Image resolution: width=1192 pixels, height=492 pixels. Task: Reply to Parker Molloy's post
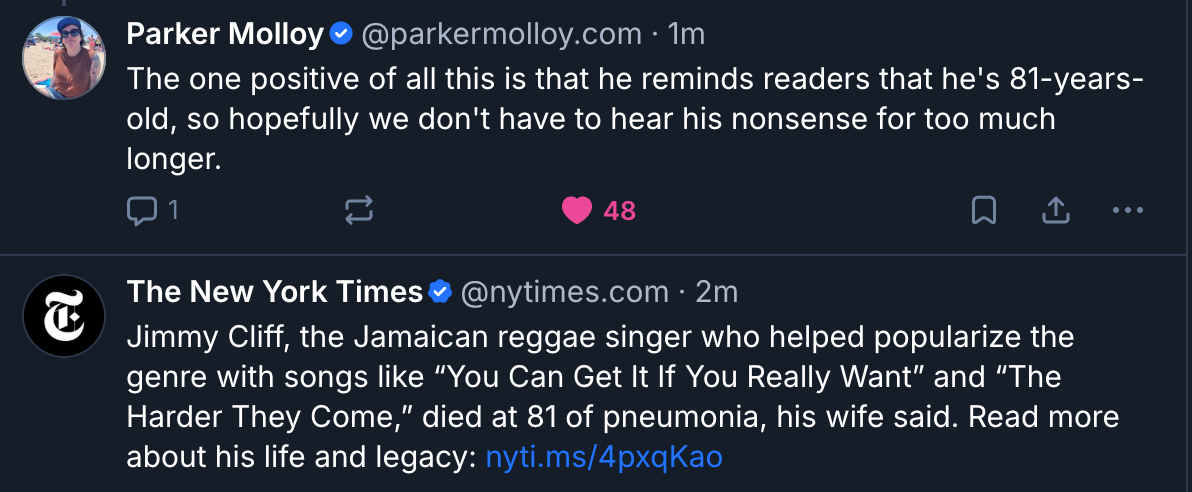(x=142, y=210)
